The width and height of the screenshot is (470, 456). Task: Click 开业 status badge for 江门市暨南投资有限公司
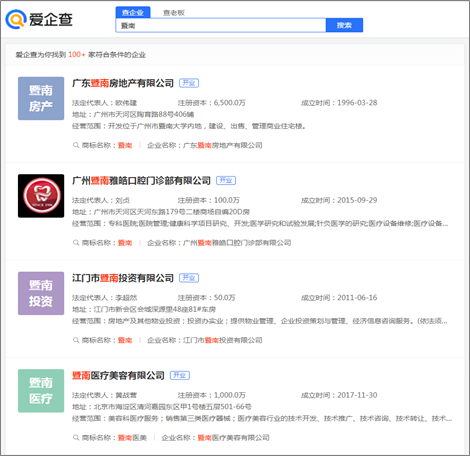(x=189, y=278)
